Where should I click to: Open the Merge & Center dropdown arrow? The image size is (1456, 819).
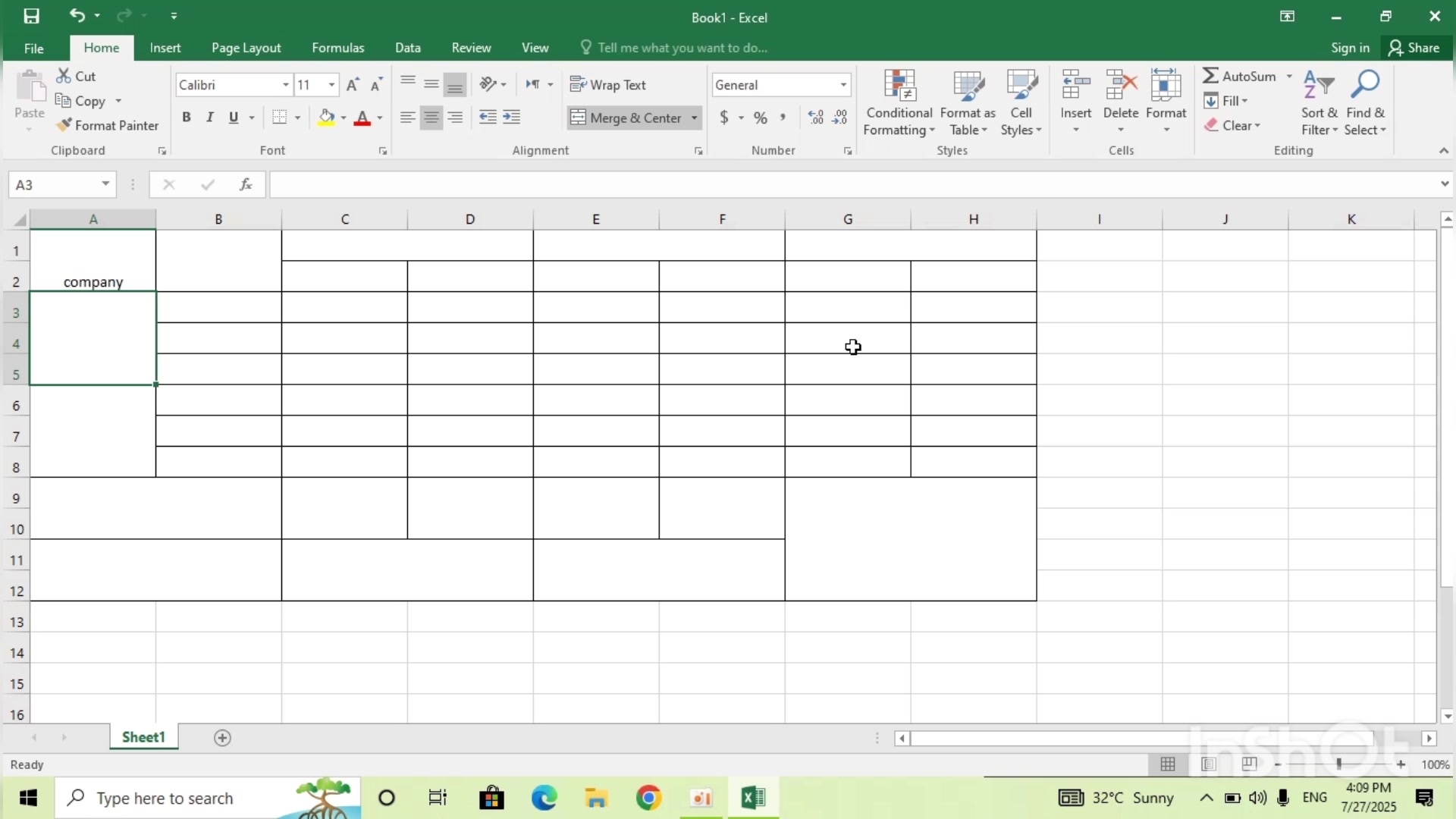[x=694, y=118]
